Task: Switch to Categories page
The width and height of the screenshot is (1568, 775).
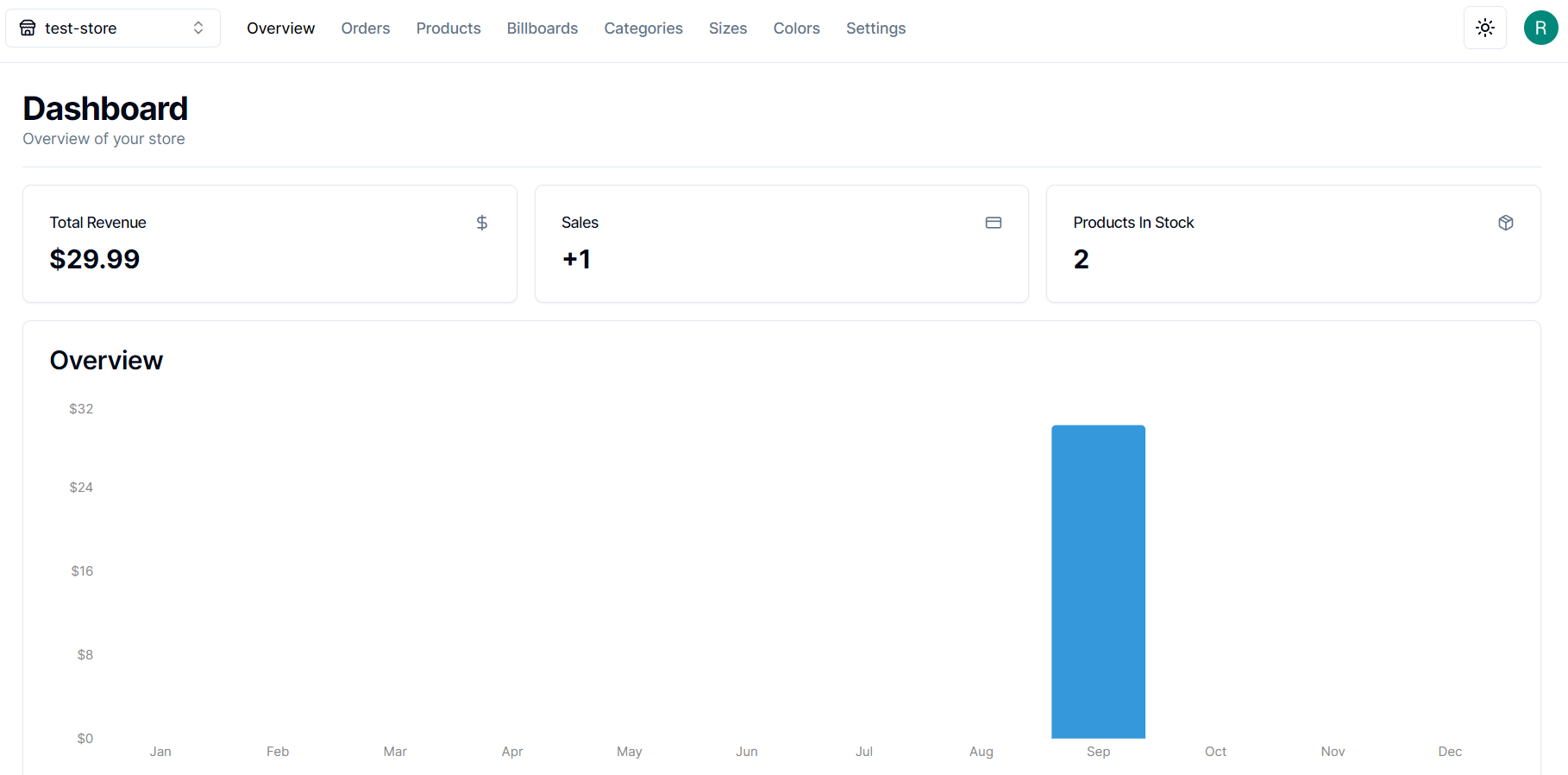Action: 643,28
